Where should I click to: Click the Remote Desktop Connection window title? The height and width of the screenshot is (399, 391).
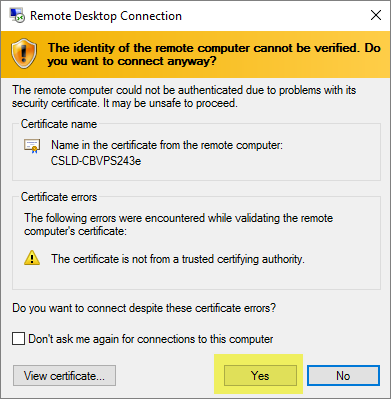(x=106, y=16)
